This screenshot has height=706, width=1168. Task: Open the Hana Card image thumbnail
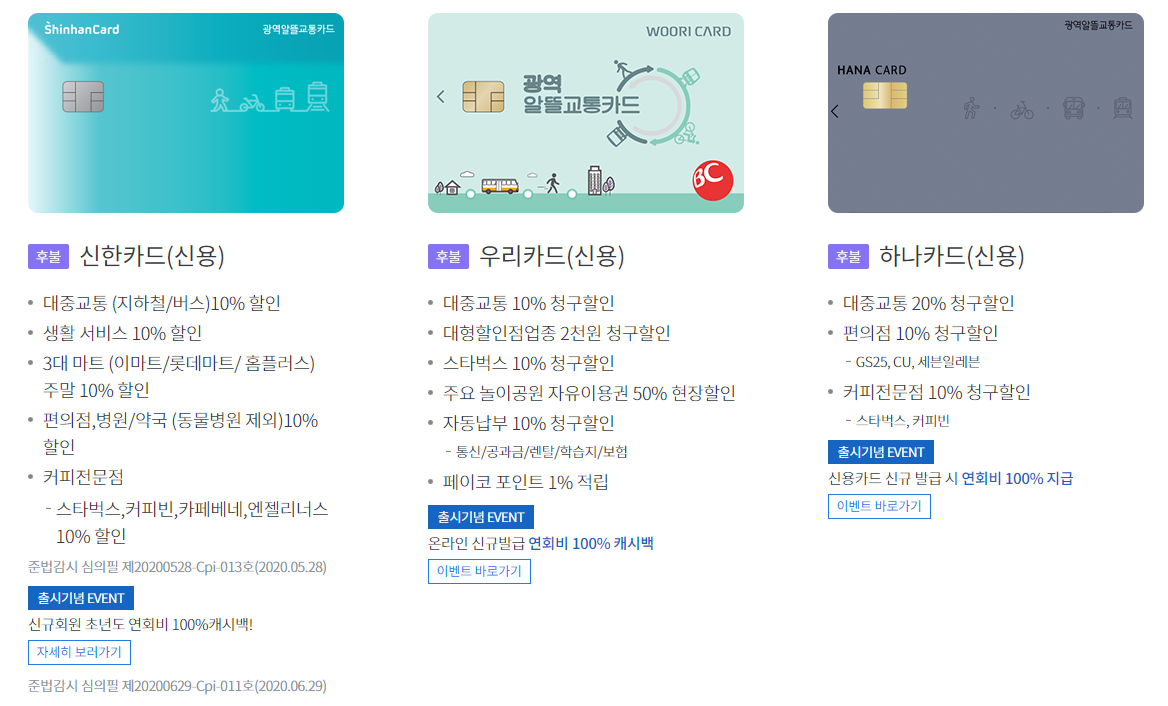point(986,113)
